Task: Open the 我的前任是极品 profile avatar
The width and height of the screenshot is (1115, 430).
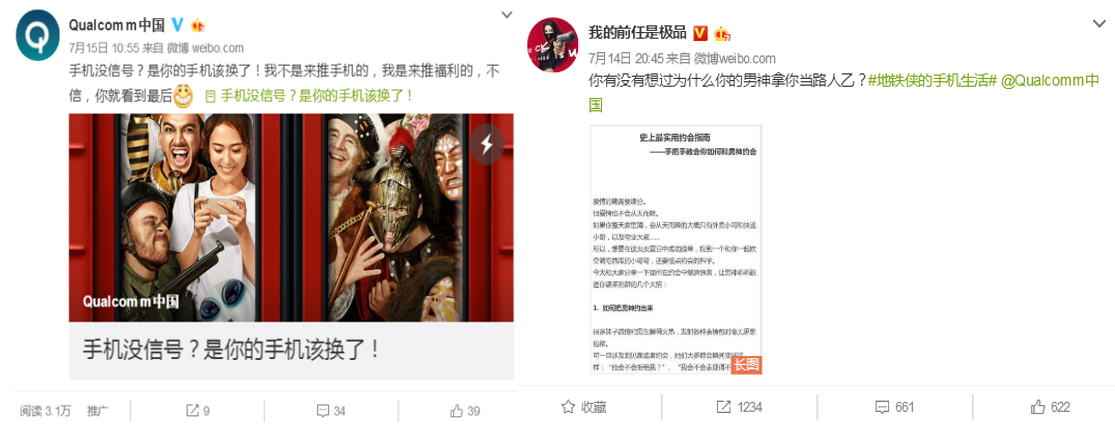Action: [553, 45]
